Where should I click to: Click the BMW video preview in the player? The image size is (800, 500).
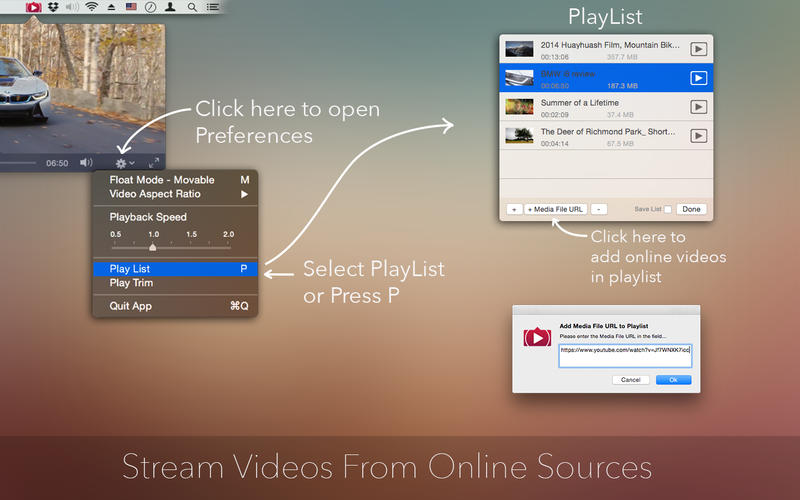point(82,88)
